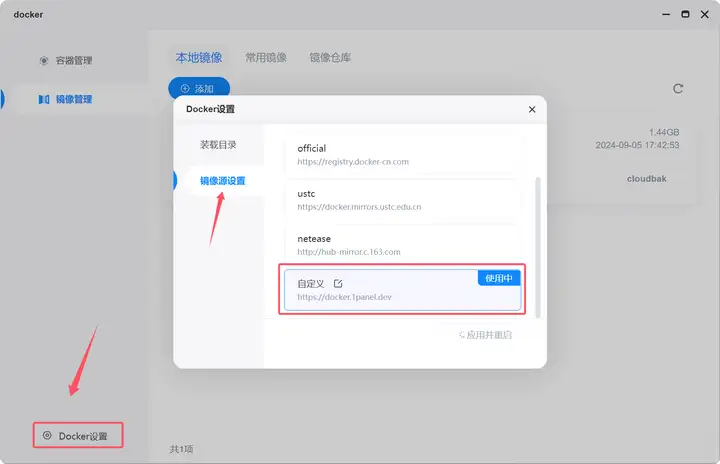Open the 装载目录 settings section
Screen dimensions: 720x464
point(218,145)
